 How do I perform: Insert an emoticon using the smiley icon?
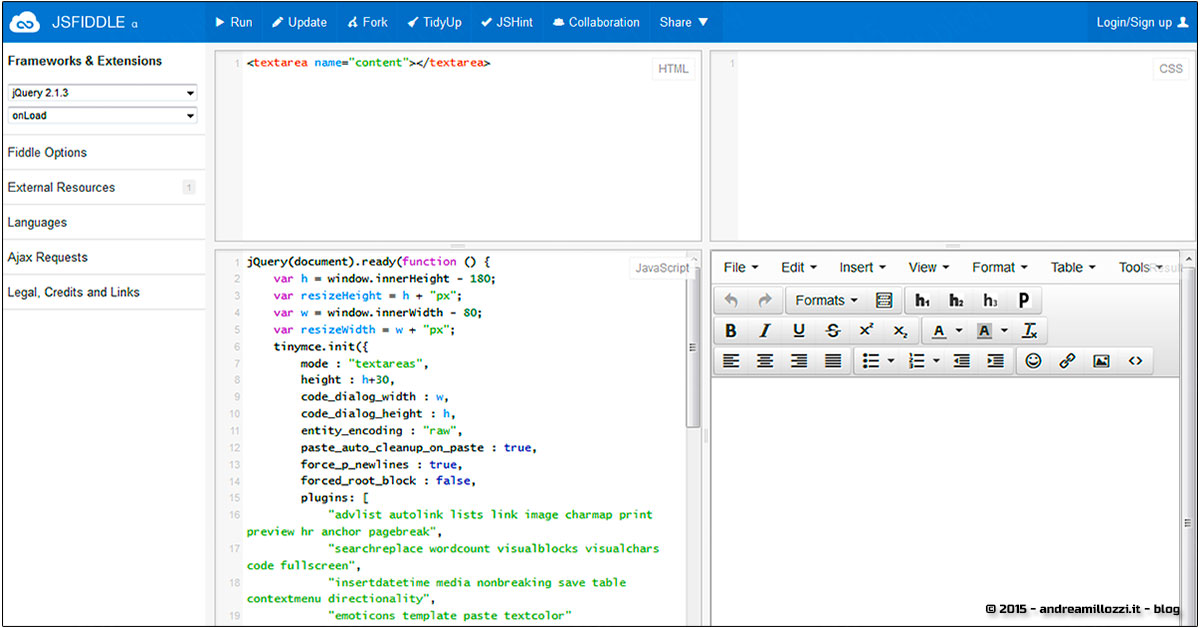click(1034, 361)
